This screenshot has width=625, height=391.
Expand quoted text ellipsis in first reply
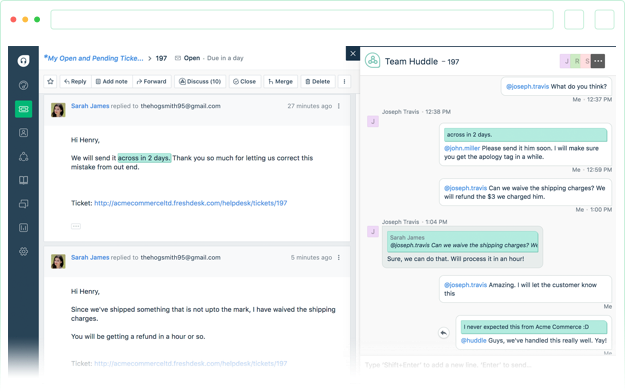tap(76, 226)
